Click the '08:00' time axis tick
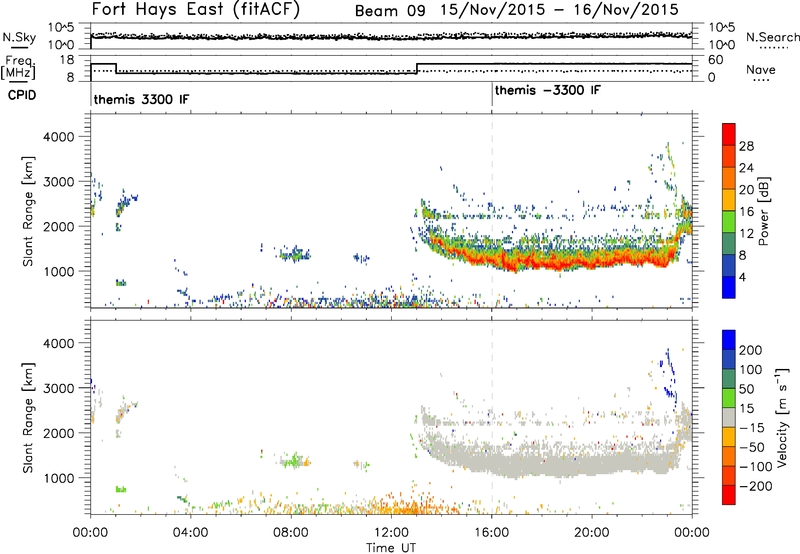This screenshot has width=800, height=554. click(291, 533)
